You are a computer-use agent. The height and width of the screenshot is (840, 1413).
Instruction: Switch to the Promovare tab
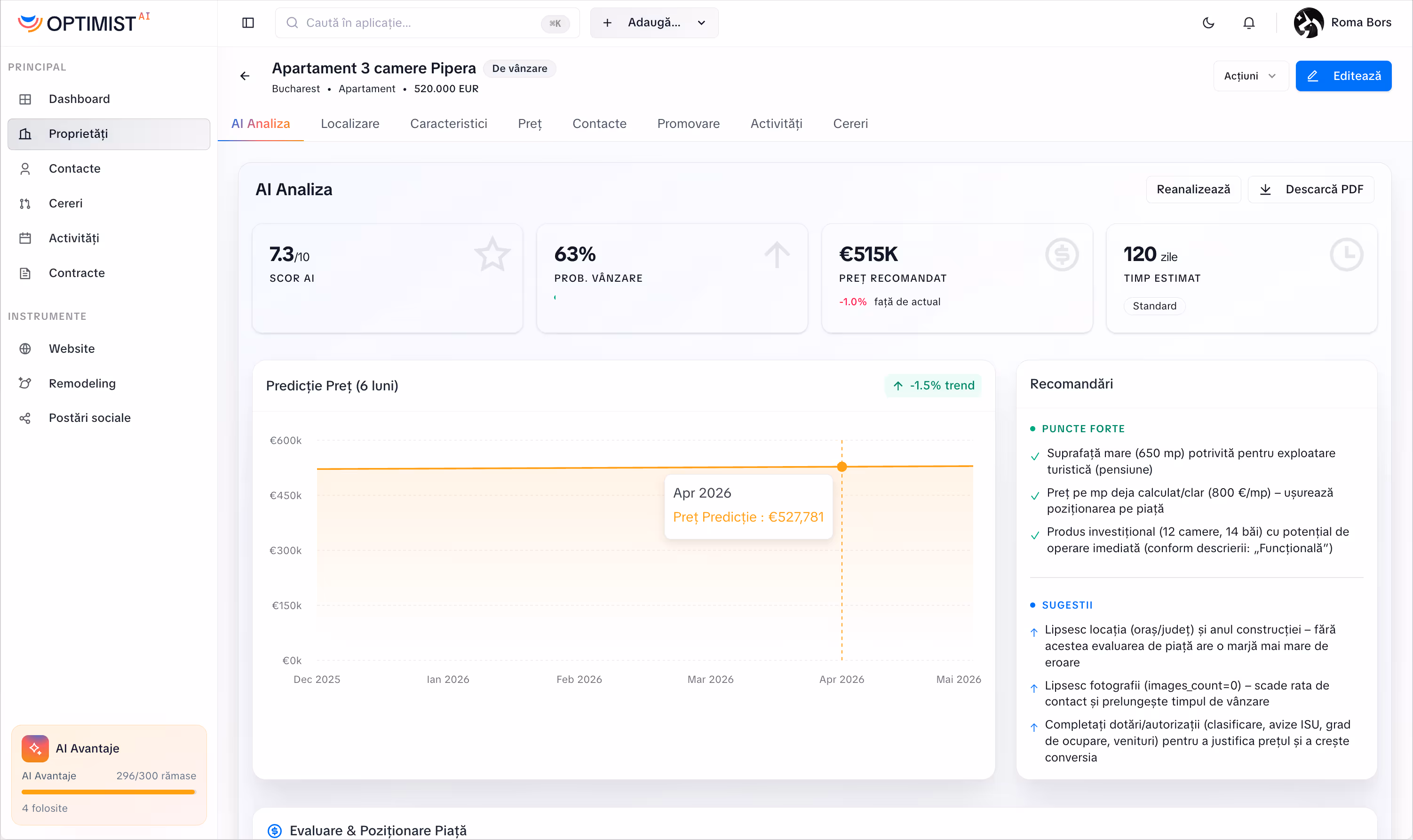coord(688,123)
